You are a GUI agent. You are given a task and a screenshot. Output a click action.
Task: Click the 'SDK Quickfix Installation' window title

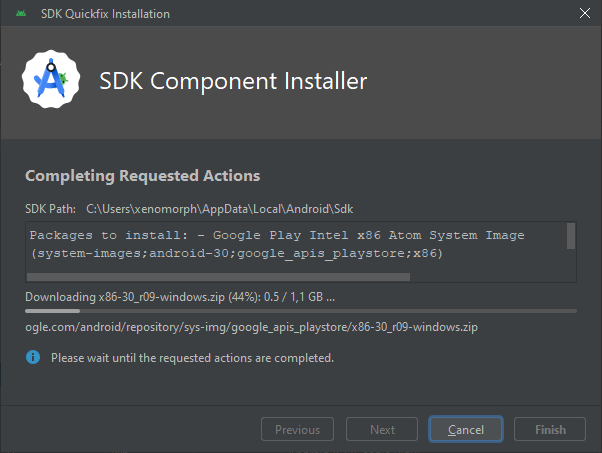[x=105, y=14]
